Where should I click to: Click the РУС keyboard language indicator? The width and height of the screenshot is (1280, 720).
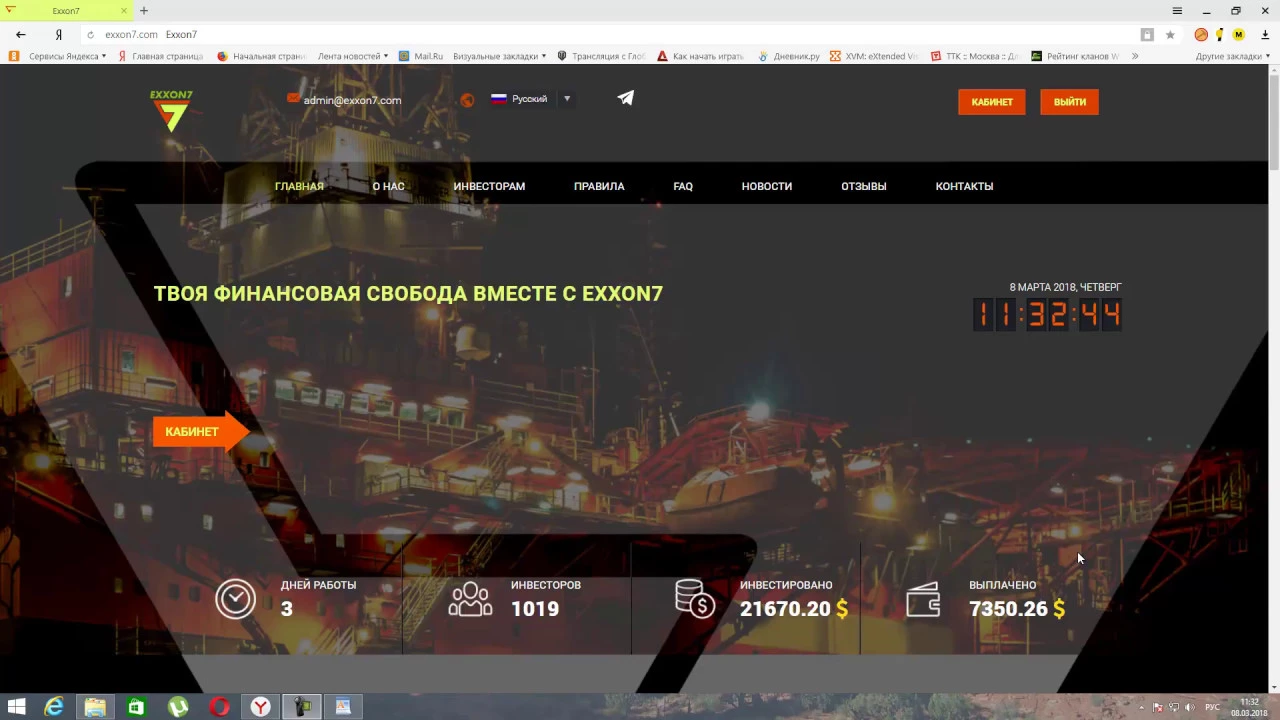coord(1212,707)
